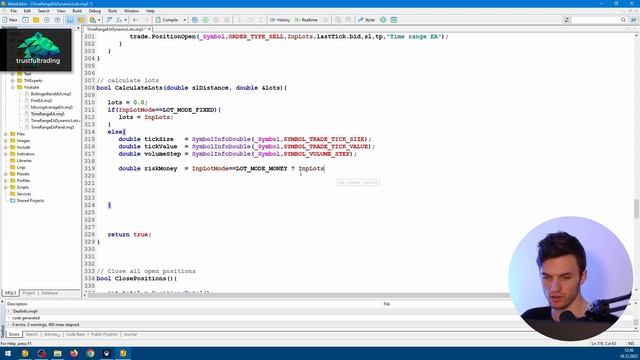Click the toolbar search input field

596,20
